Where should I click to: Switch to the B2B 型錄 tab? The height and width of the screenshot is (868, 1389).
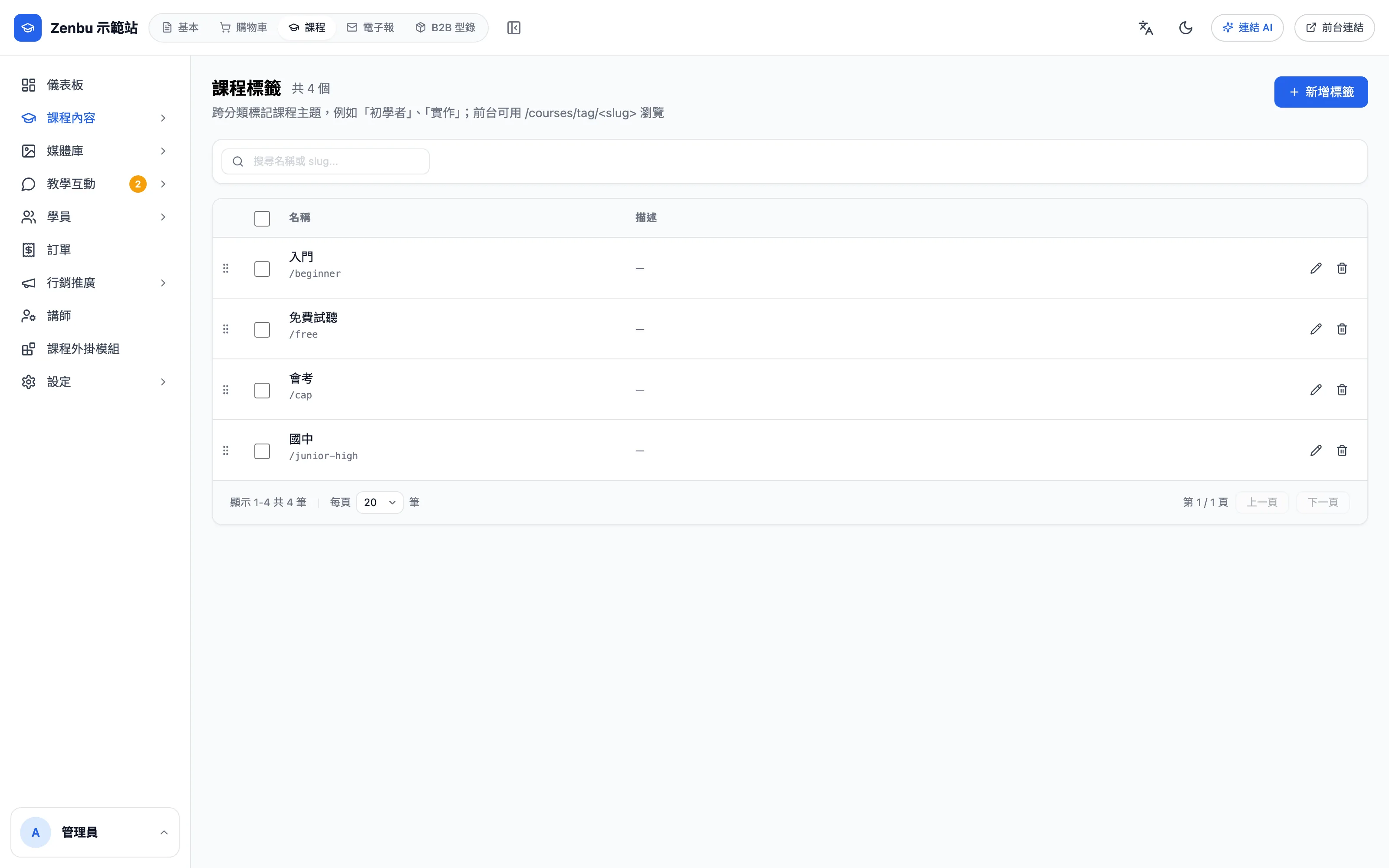[x=445, y=27]
